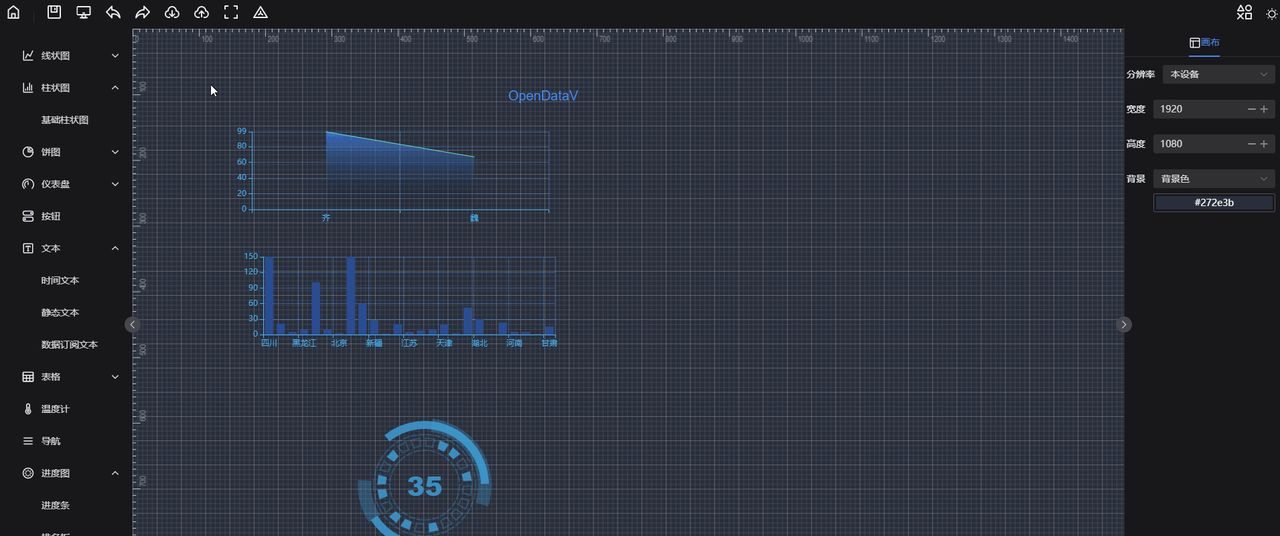
Task: Select the 时间文本 component
Action: click(60, 281)
